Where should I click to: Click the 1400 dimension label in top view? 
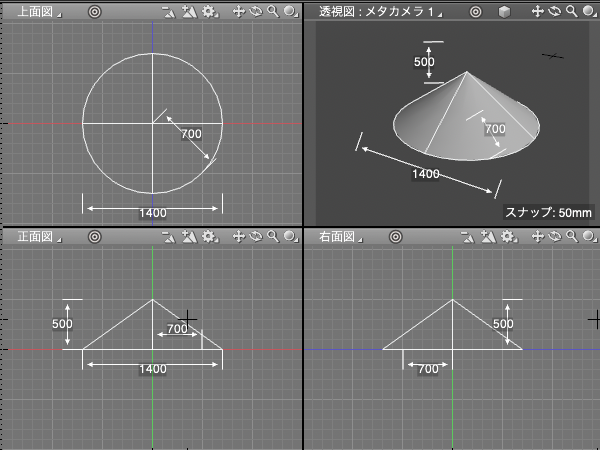(x=152, y=212)
